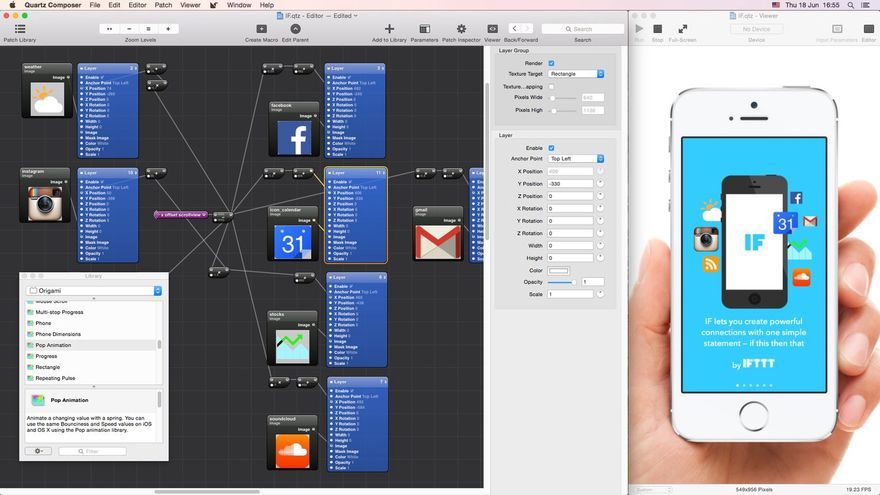Toggle the Texture mapping checkbox
Image resolution: width=880 pixels, height=495 pixels.
click(551, 87)
